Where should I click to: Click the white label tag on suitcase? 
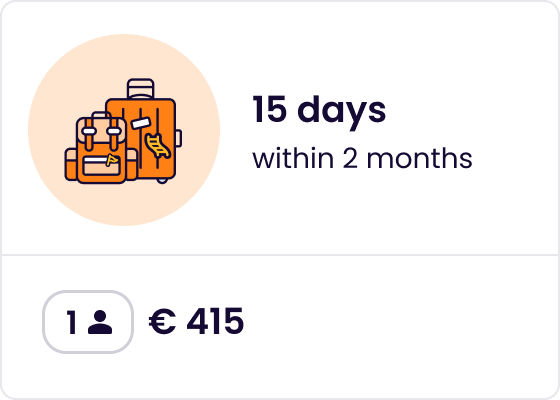(x=141, y=123)
